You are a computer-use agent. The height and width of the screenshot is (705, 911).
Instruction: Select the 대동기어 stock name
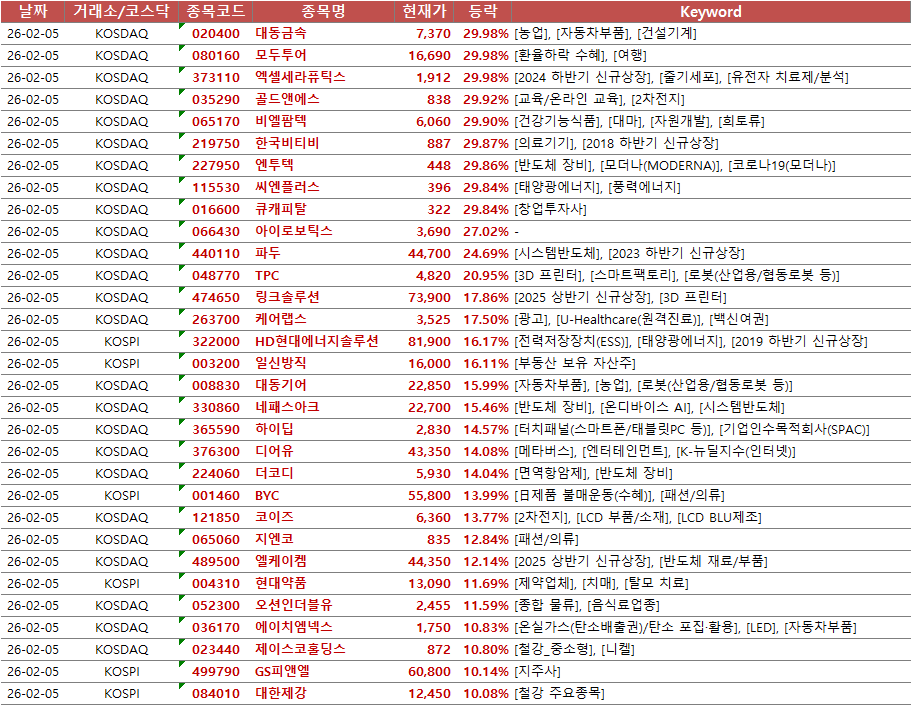tap(281, 385)
